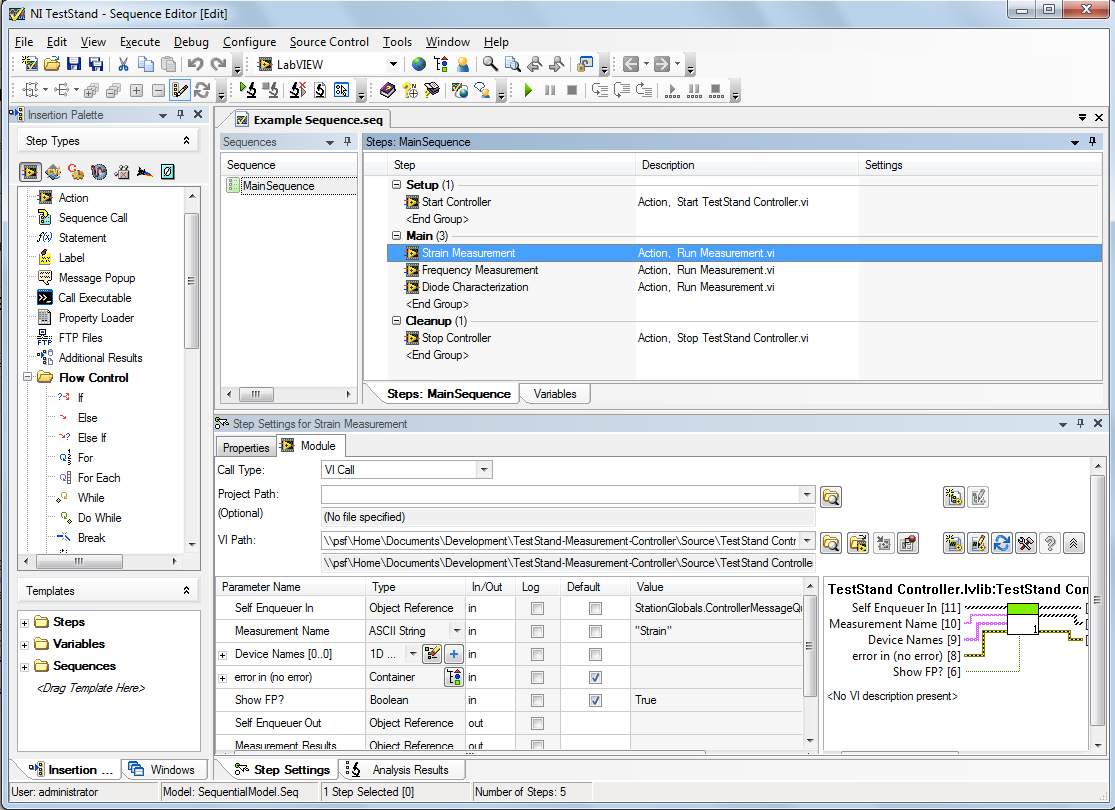The image size is (1115, 810).
Task: Click the green Run execution button
Action: (x=528, y=90)
